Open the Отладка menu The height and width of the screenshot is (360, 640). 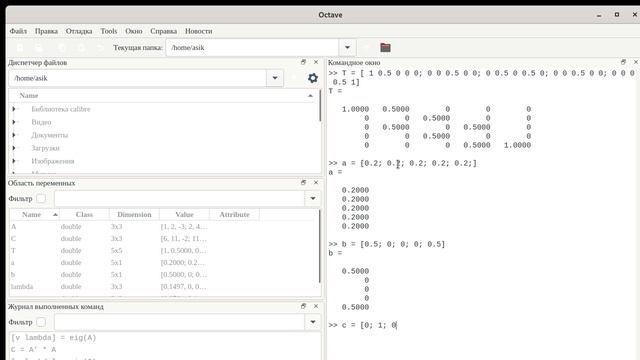pos(79,31)
